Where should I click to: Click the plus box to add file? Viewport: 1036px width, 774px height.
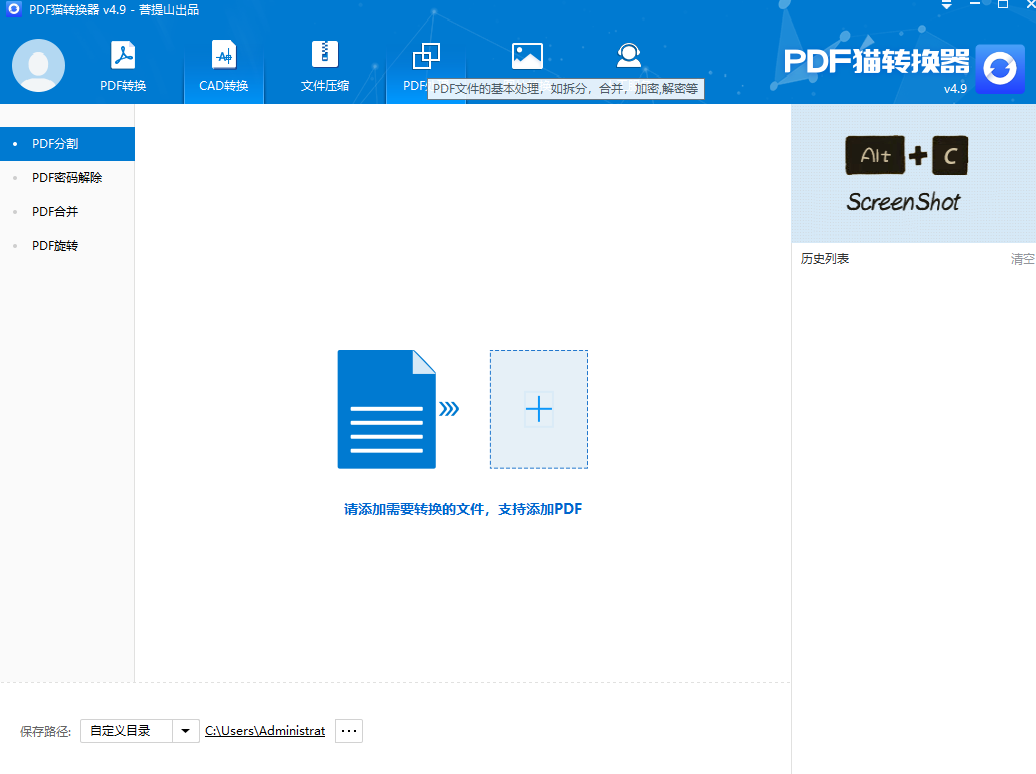[538, 409]
